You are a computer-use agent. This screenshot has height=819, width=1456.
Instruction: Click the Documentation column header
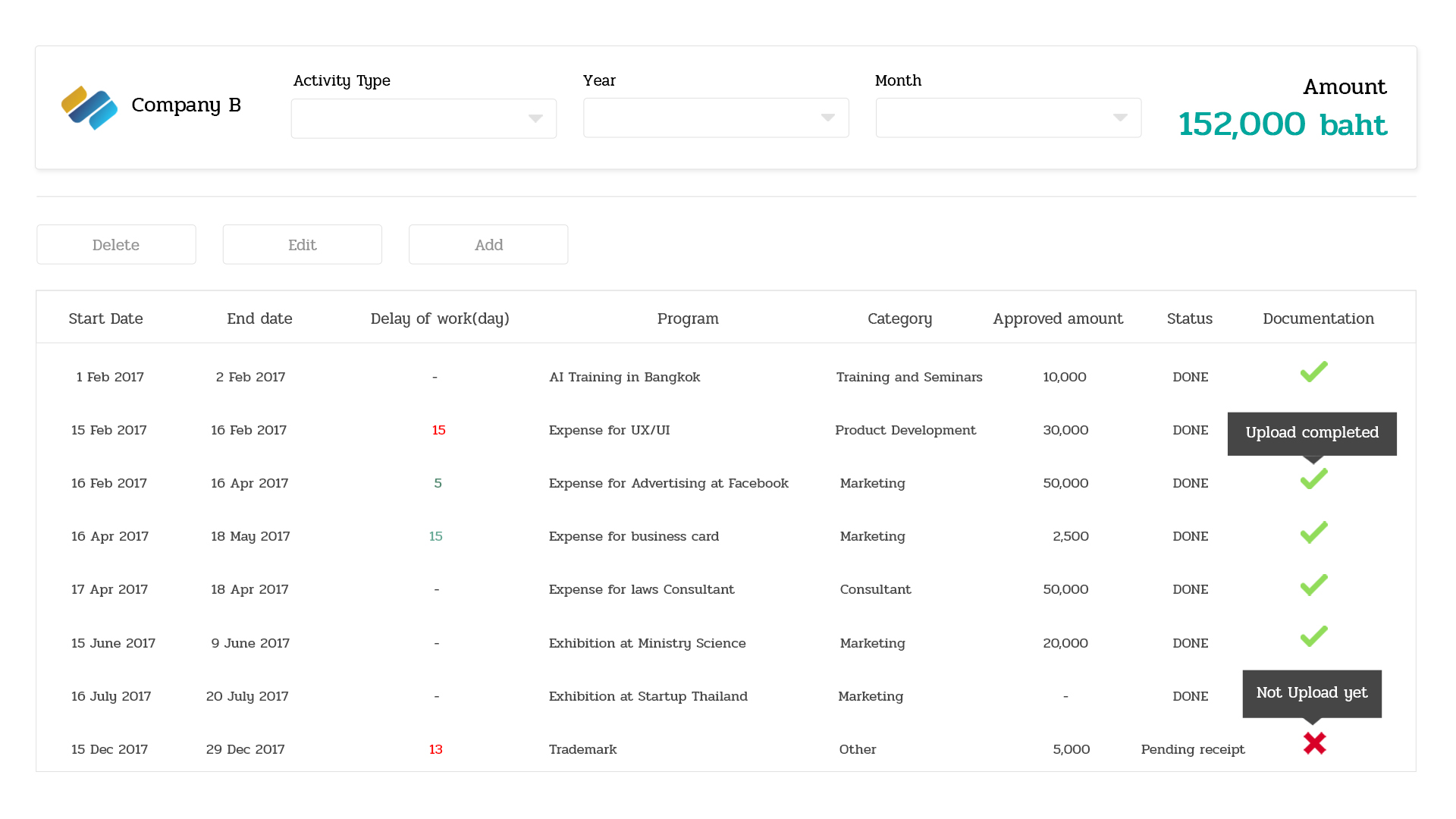click(1318, 318)
